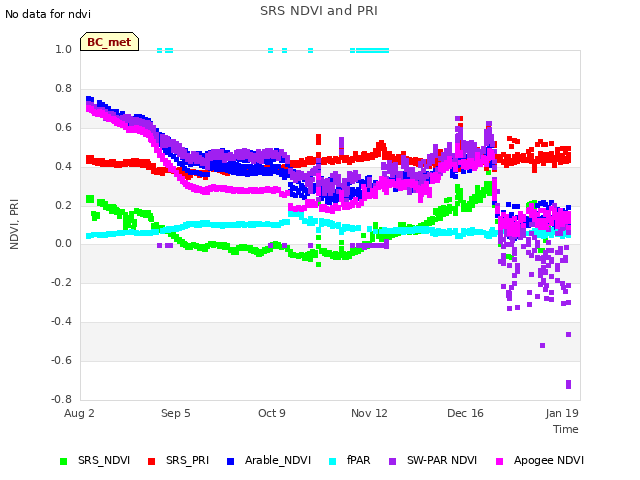This screenshot has height=480, width=640.
Task: Click the green SRS_NDVI legend swatch
Action: tap(63, 461)
